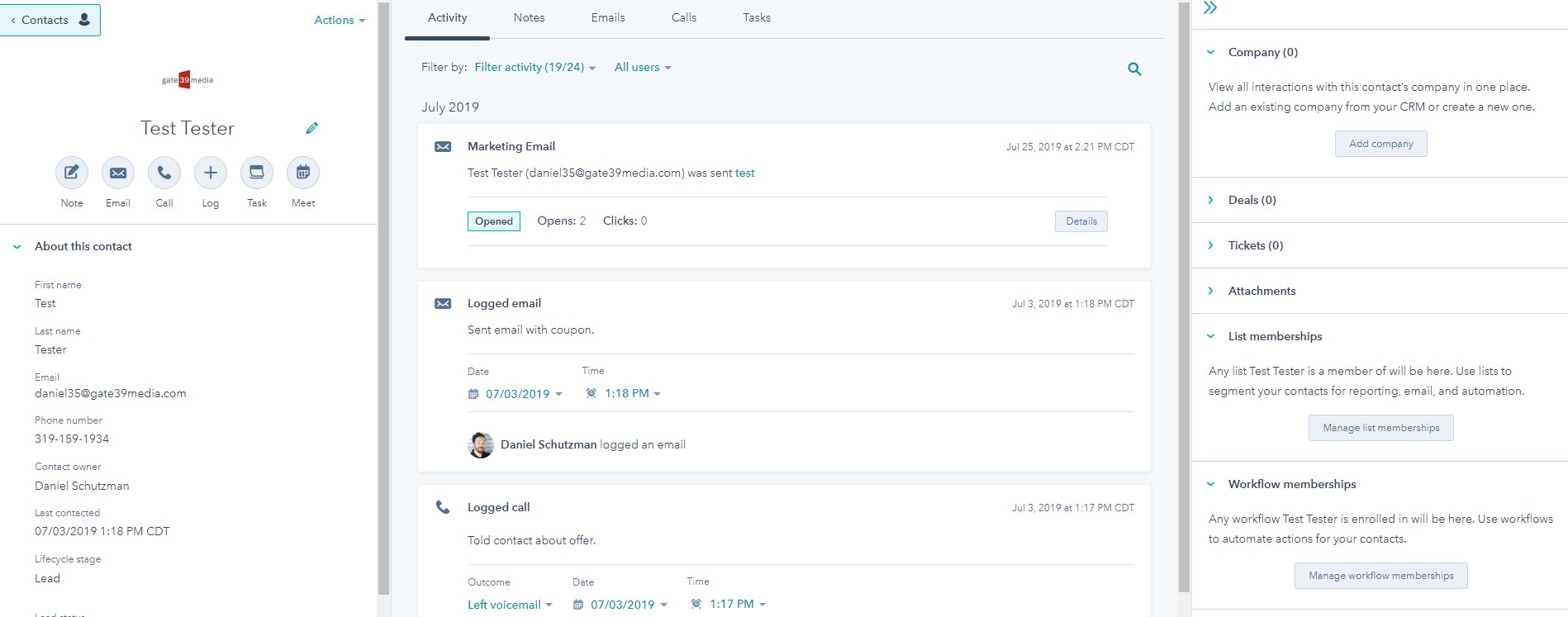The height and width of the screenshot is (617, 1568).
Task: Click the Call phone action icon
Action: pos(164,173)
